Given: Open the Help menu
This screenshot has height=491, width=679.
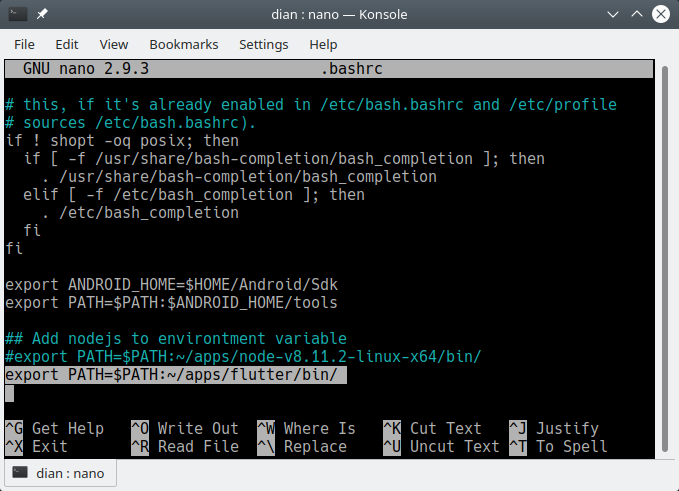Looking at the screenshot, I should pyautogui.click(x=323, y=44).
